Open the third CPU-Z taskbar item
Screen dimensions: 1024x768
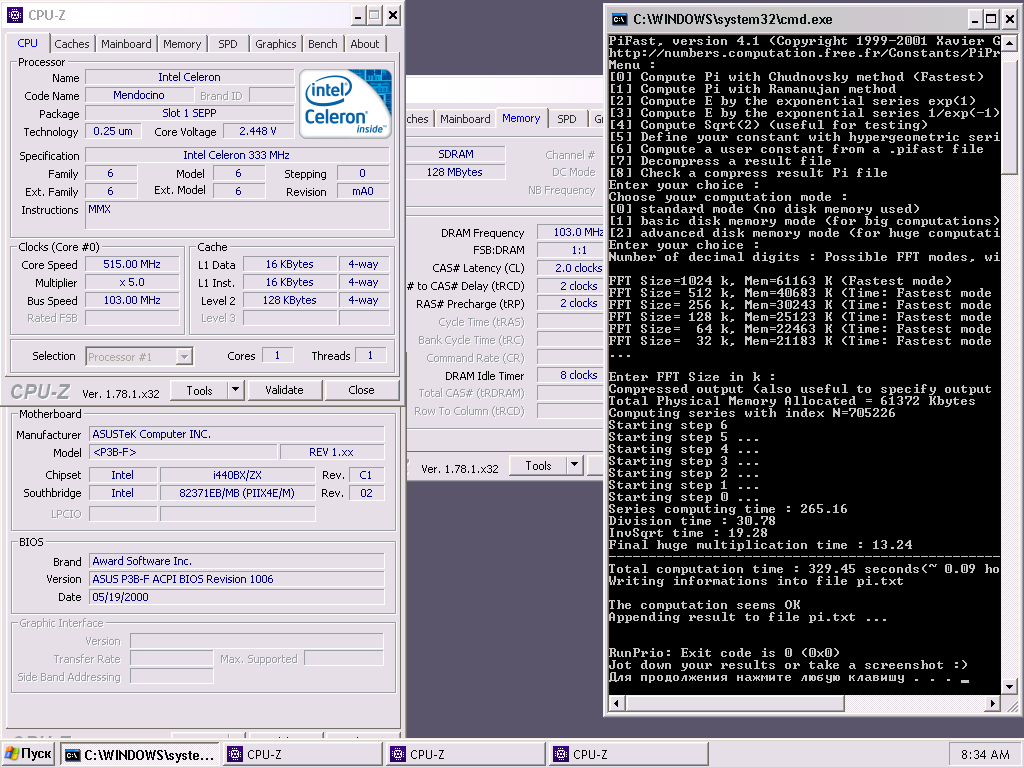(629, 754)
